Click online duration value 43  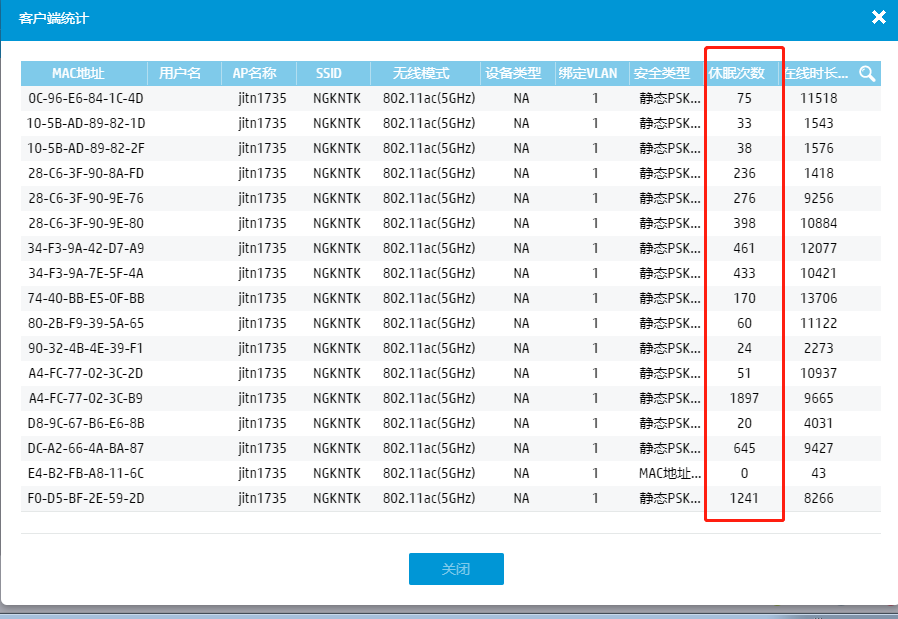tap(818, 474)
